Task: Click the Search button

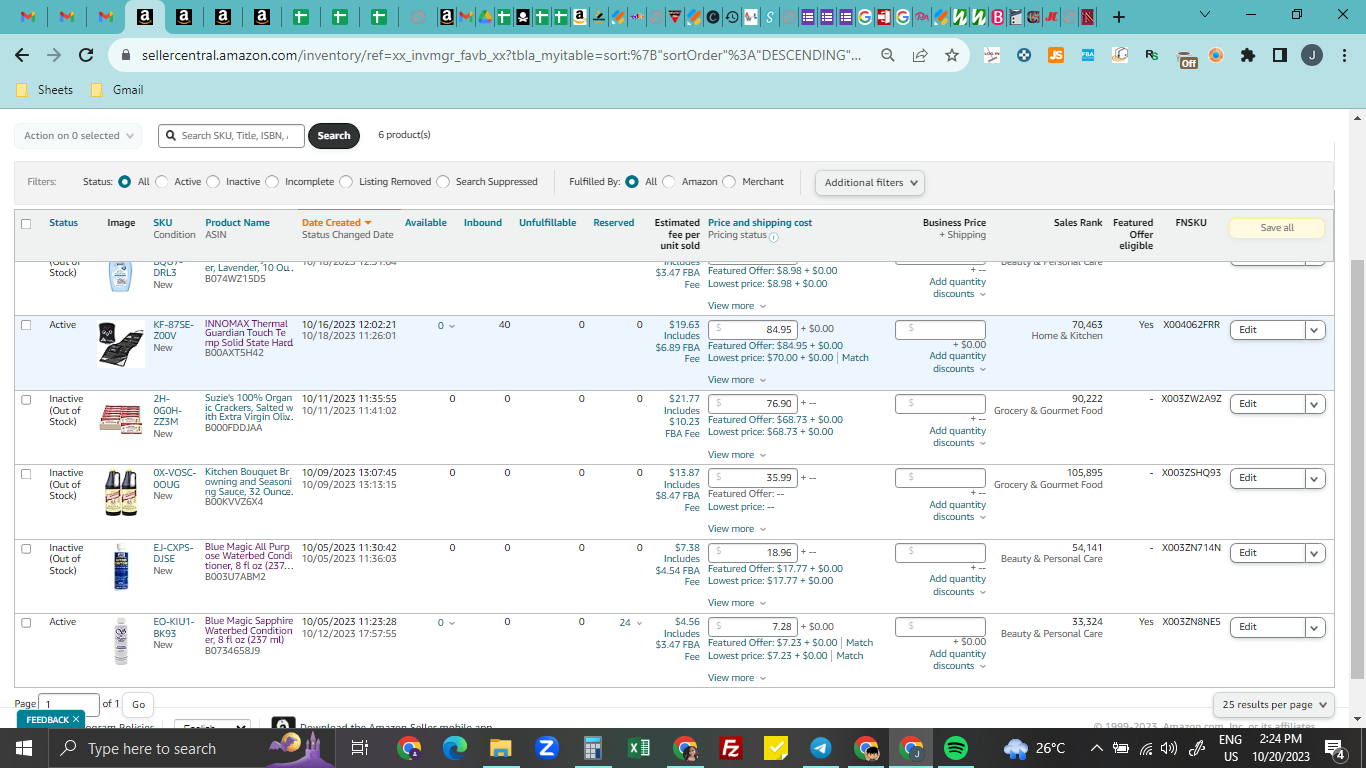Action: (x=334, y=136)
